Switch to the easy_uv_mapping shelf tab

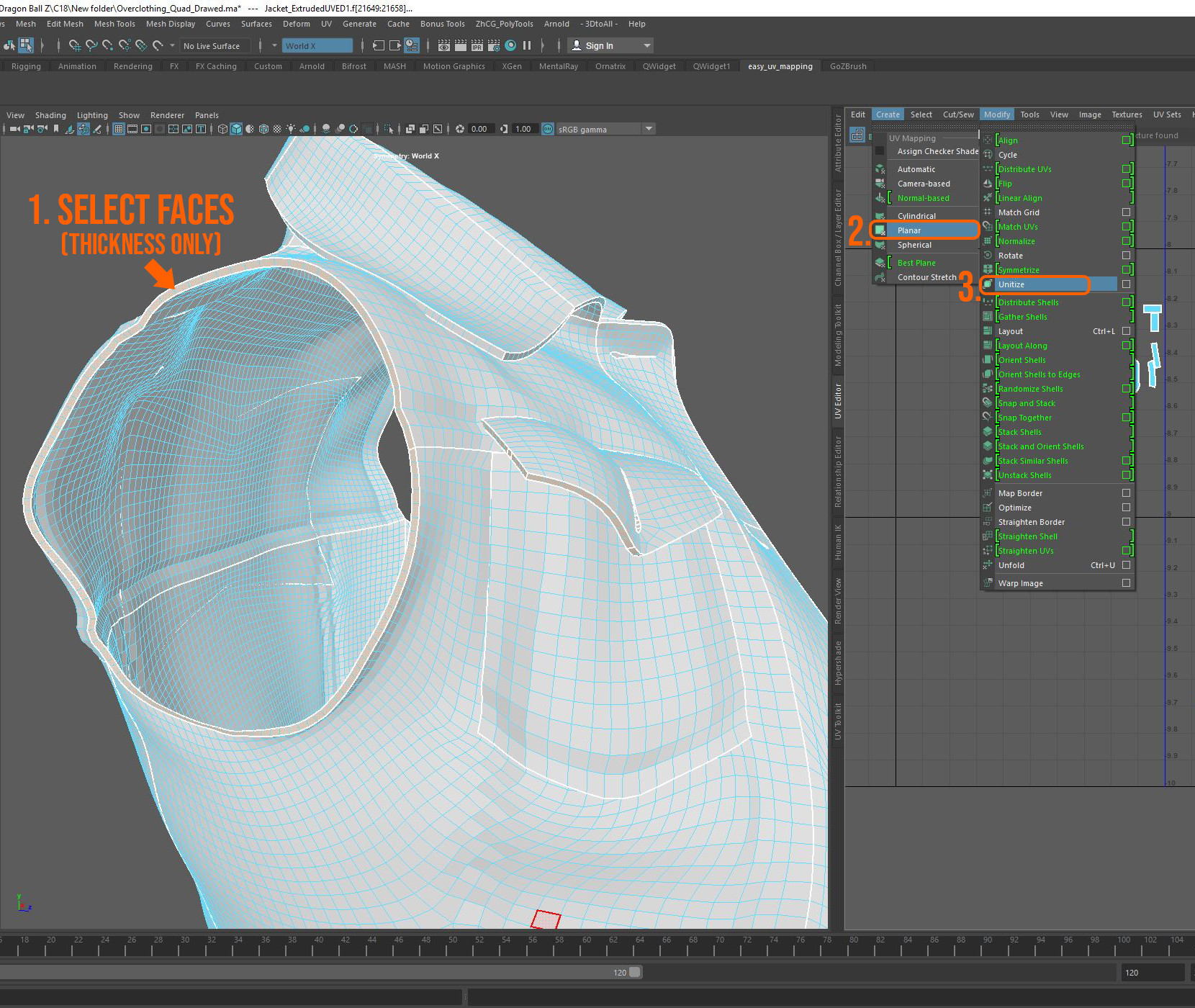click(780, 66)
